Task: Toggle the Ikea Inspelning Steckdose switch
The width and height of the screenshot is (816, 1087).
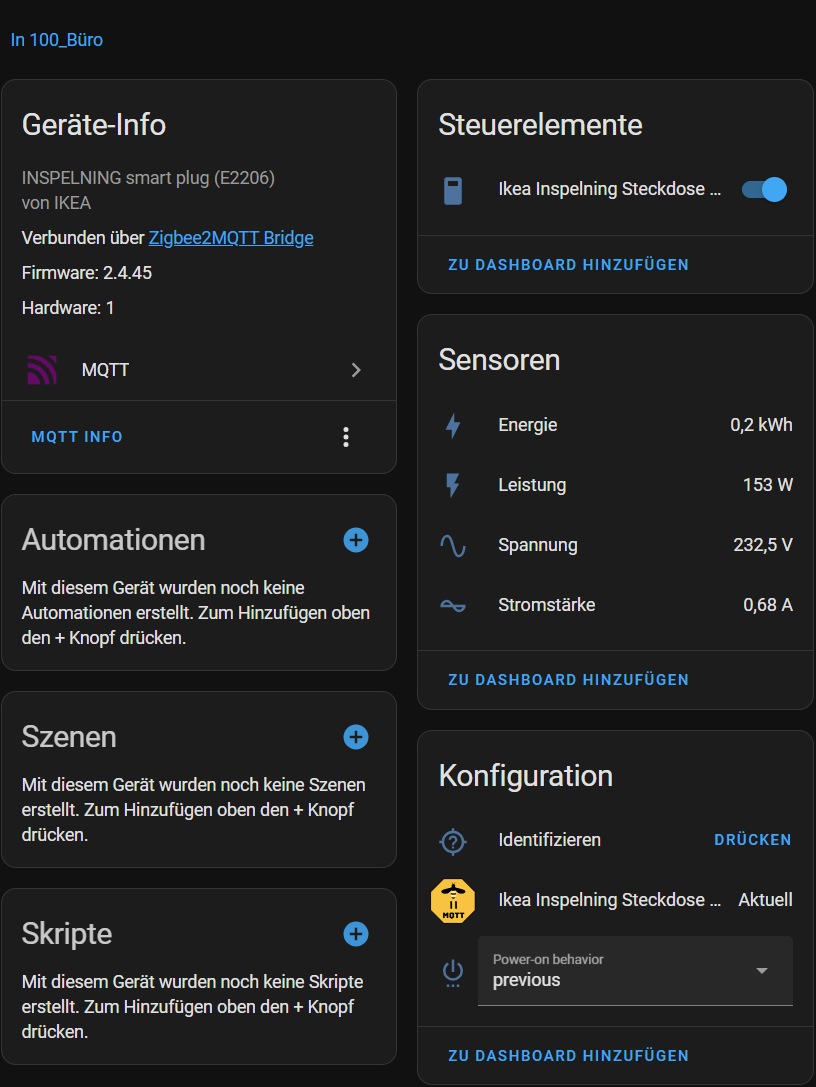Action: (x=764, y=190)
